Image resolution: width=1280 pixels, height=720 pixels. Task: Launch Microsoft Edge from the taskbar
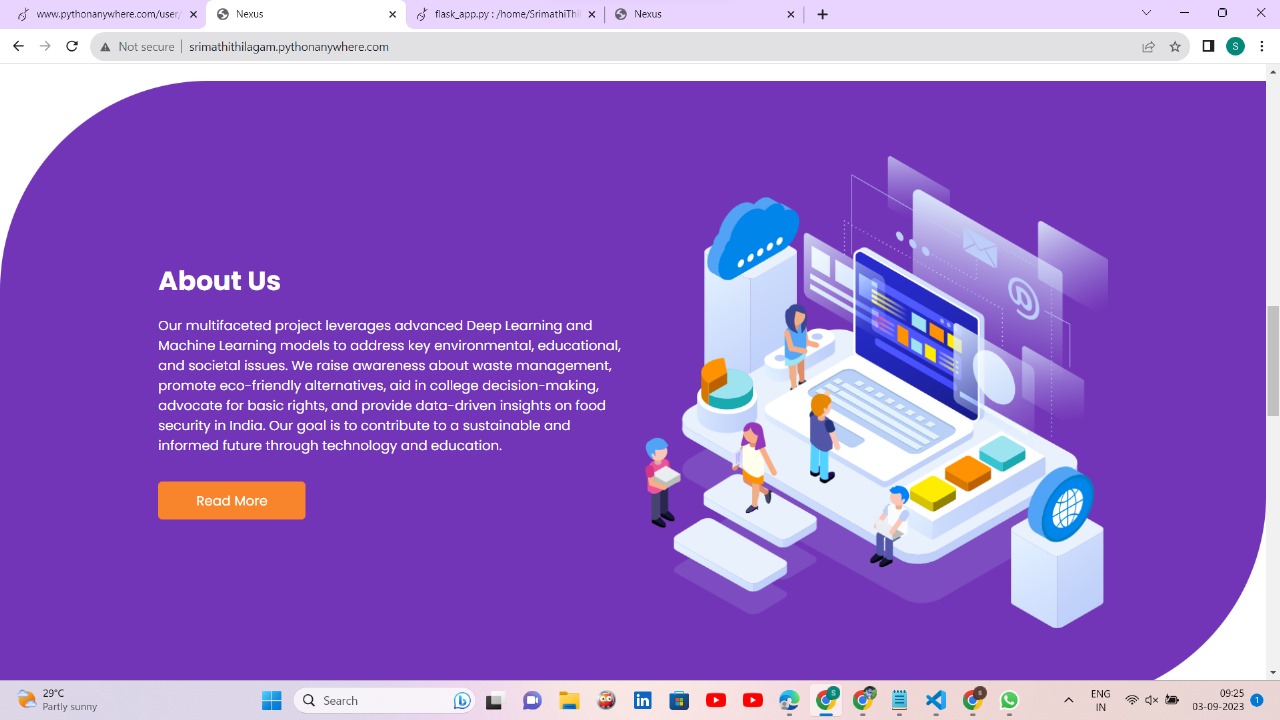click(789, 700)
